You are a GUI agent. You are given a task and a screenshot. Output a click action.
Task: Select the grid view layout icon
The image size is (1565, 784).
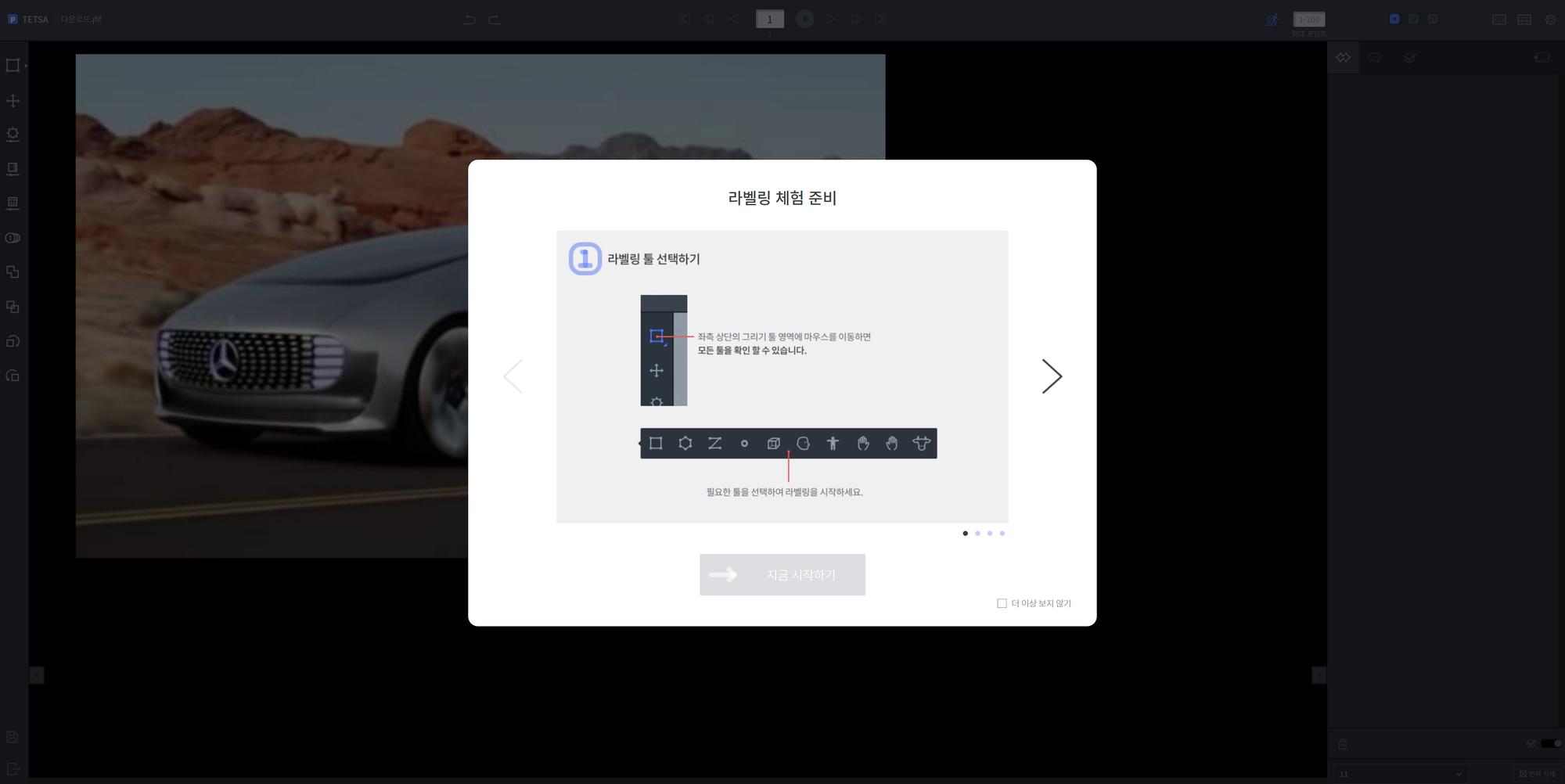[1433, 19]
